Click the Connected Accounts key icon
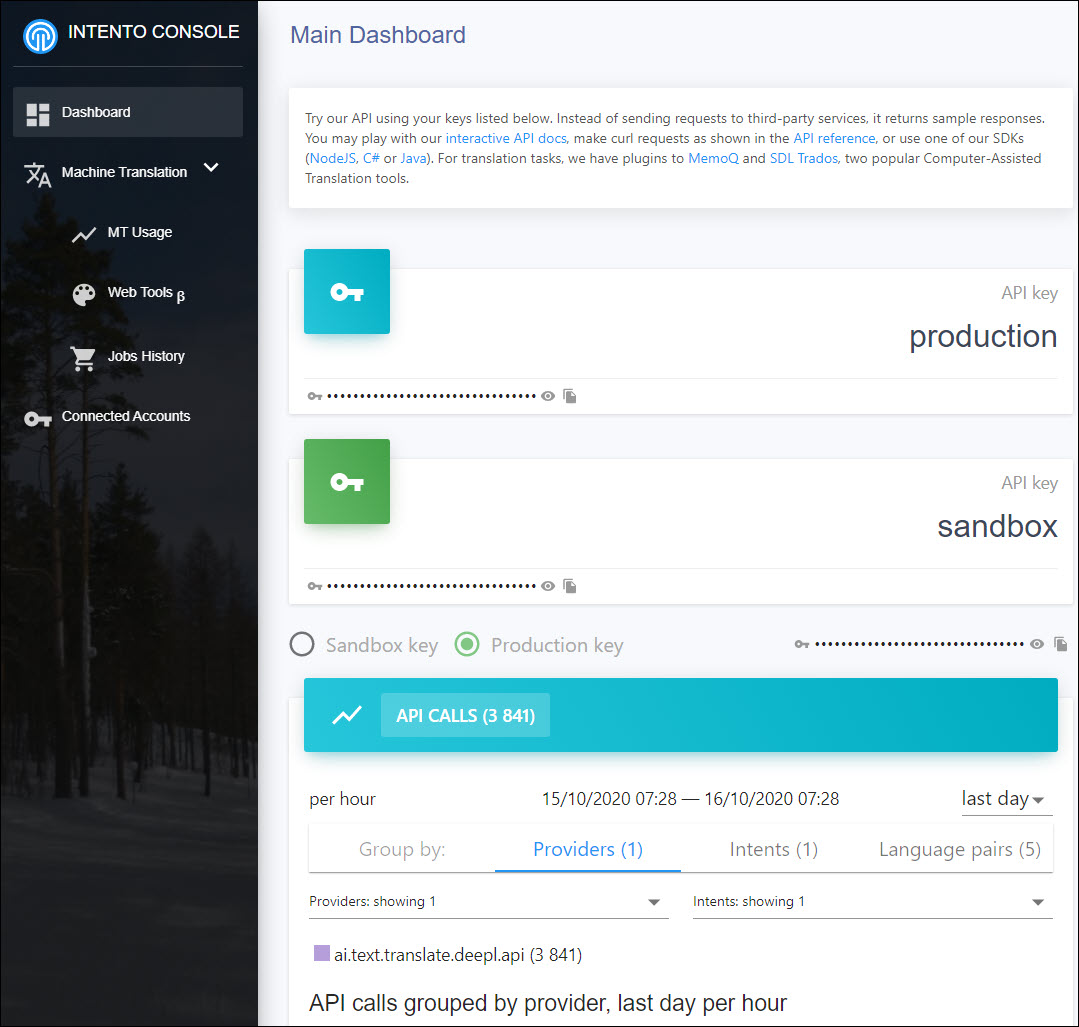The width and height of the screenshot is (1079, 1027). (38, 418)
